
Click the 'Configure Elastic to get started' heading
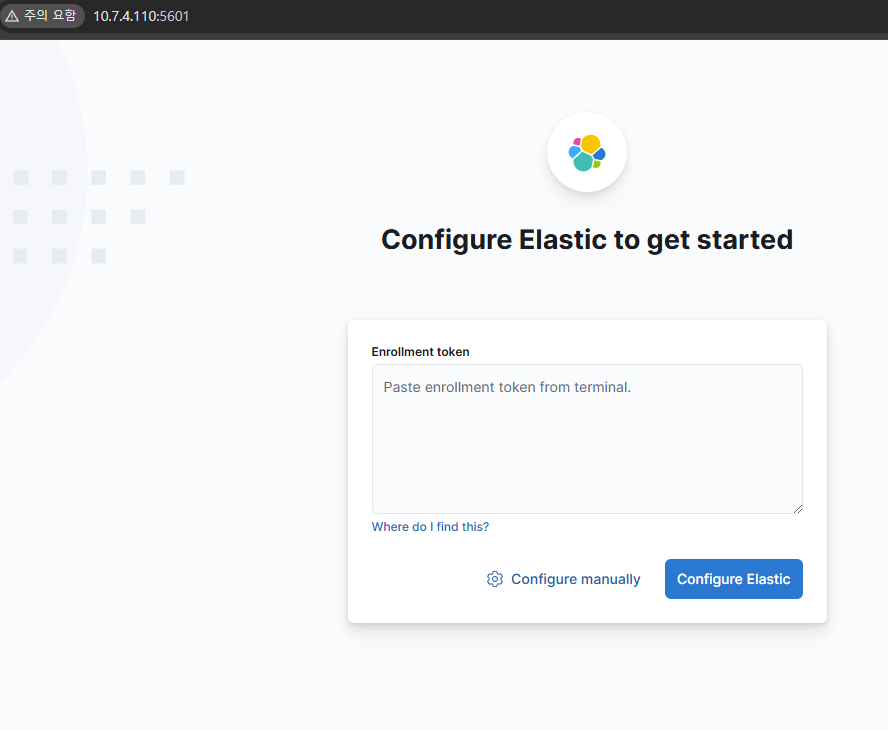click(587, 240)
